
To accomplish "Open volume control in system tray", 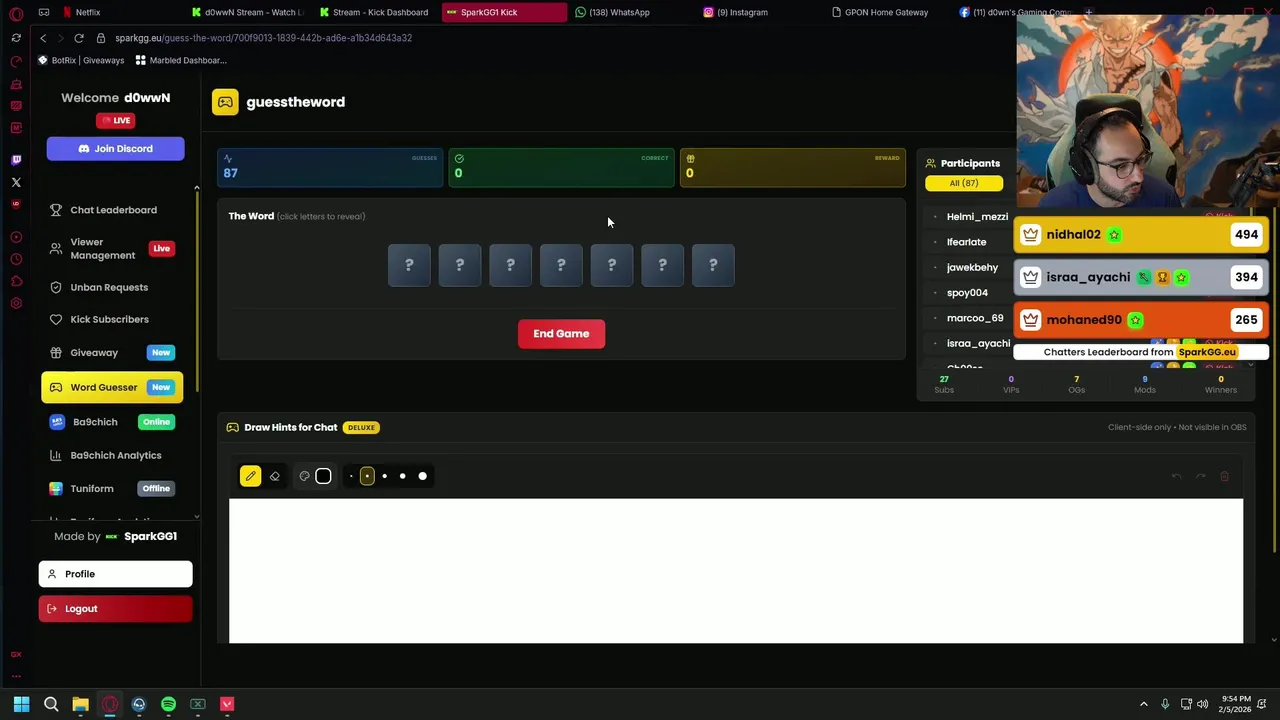I will (1202, 704).
